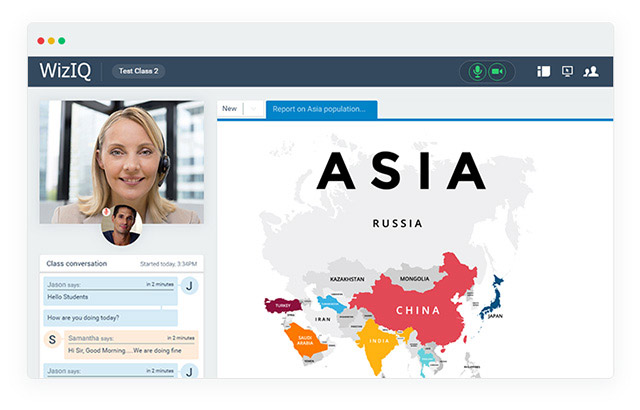
Task: Click the screen sharing monitor icon
Action: (x=567, y=71)
